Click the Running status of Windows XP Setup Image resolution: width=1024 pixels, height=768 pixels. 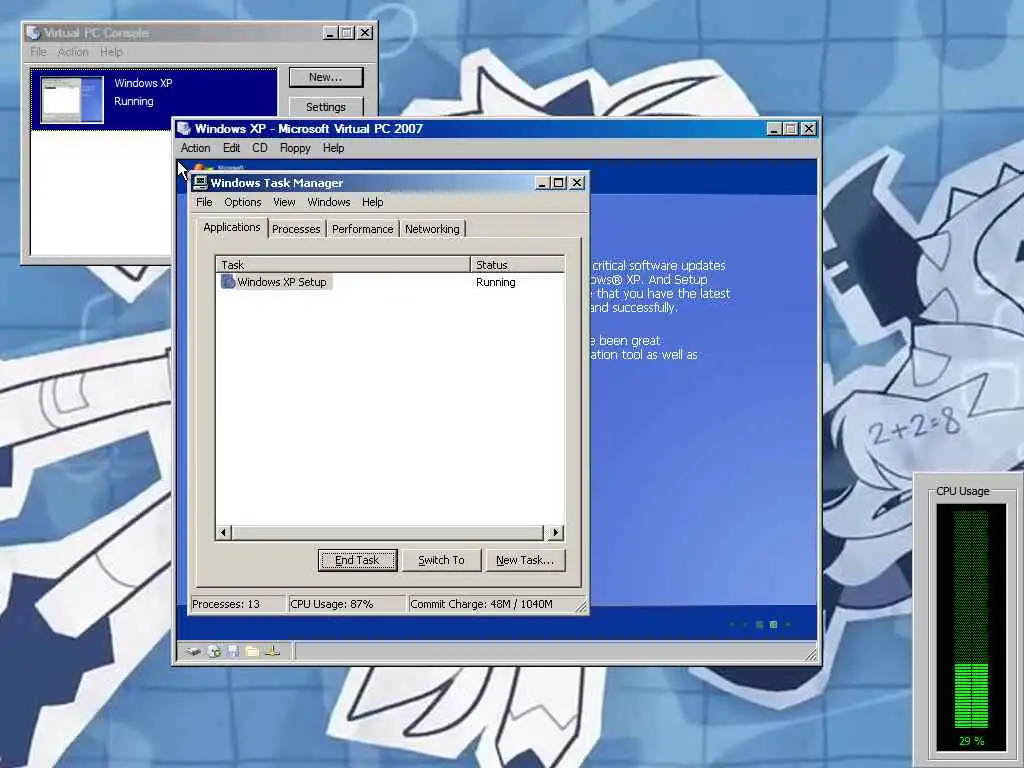[x=496, y=282]
